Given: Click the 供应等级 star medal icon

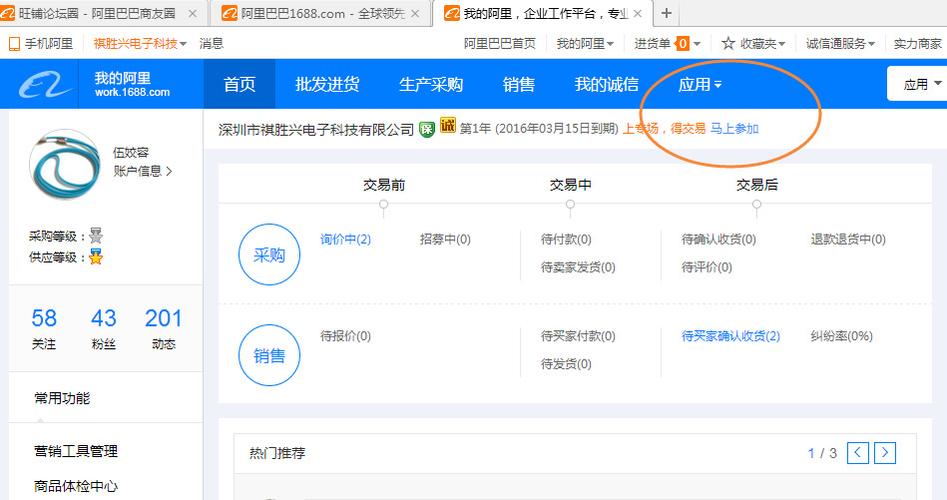Looking at the screenshot, I should (95, 257).
